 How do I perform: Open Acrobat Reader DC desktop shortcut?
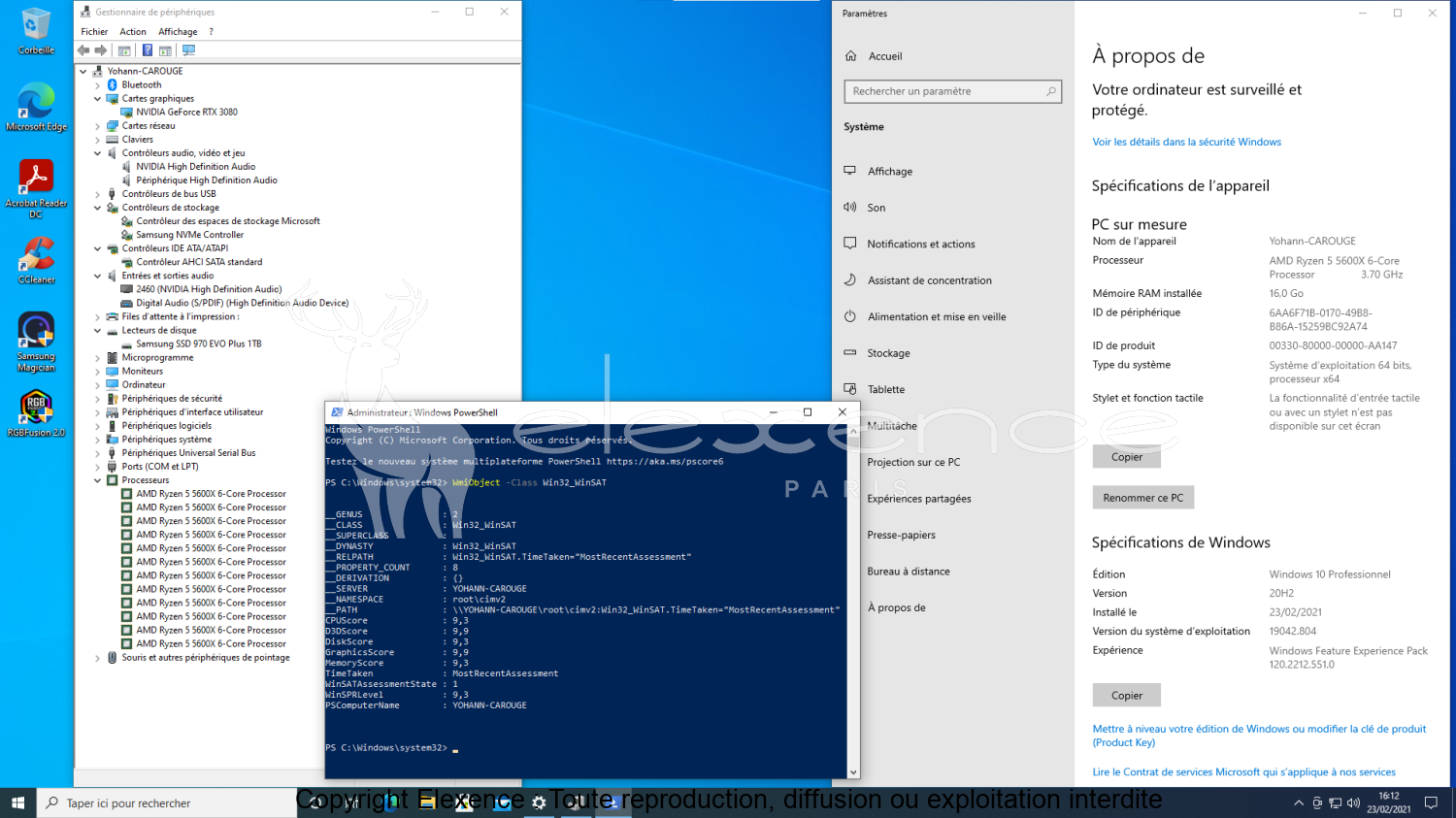coord(36,188)
